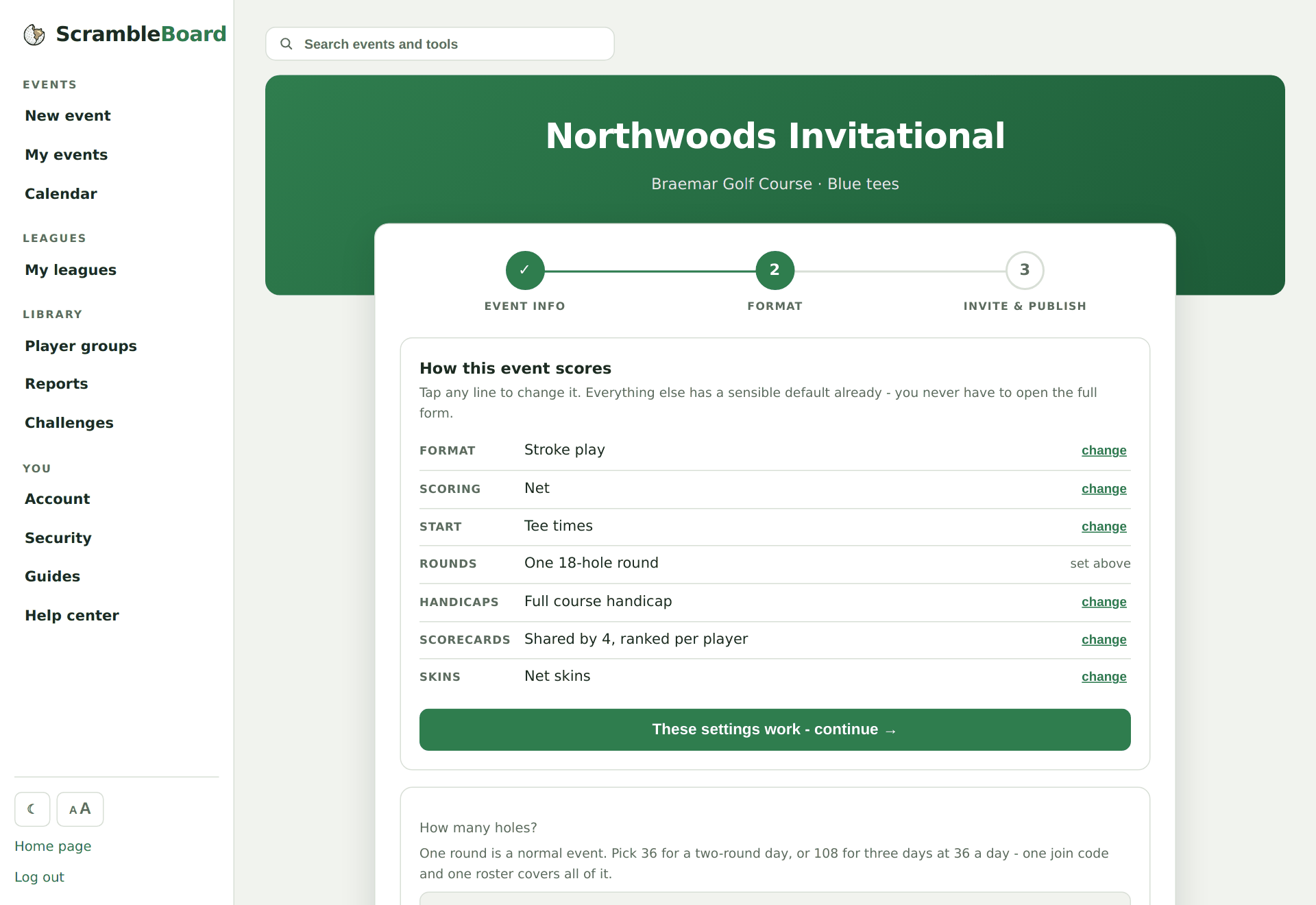This screenshot has height=905, width=1316.
Task: Click the Log out link
Action: click(39, 877)
